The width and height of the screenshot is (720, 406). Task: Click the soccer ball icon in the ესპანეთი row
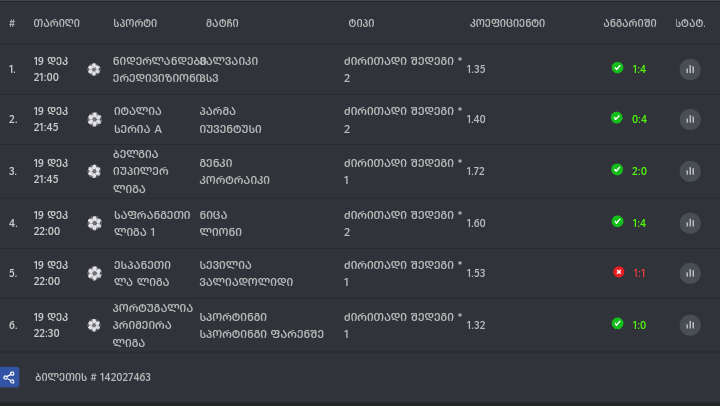[x=94, y=273]
